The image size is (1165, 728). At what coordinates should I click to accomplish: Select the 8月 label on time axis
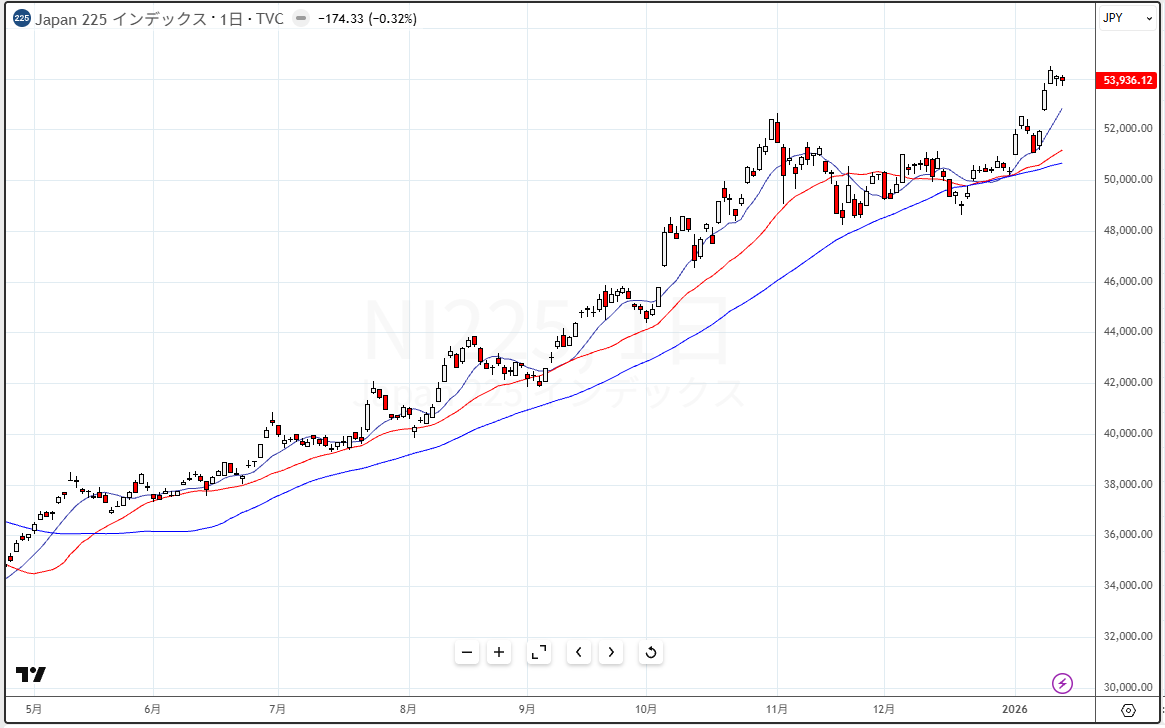[x=408, y=710]
